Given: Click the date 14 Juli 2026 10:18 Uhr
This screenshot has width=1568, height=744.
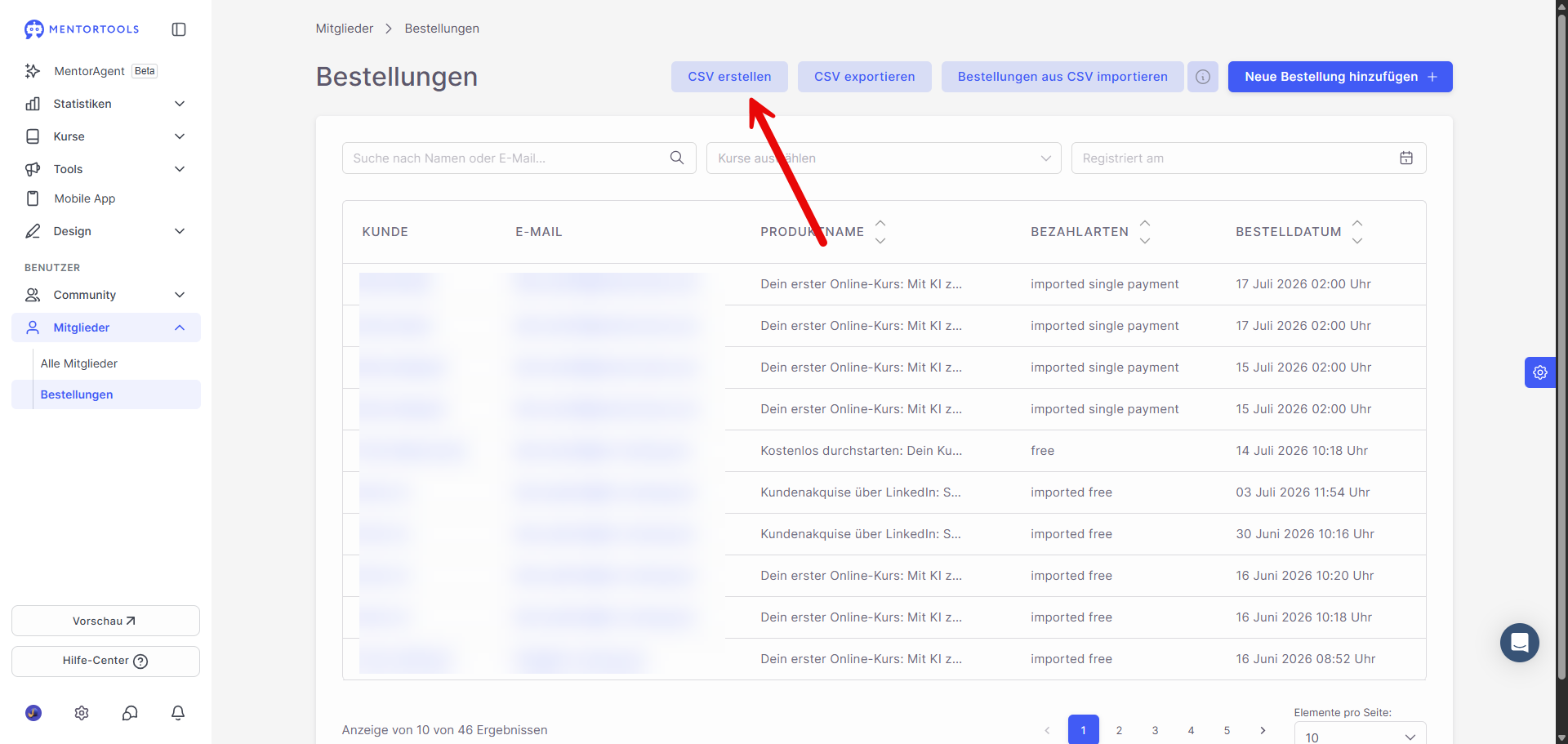Looking at the screenshot, I should point(1302,451).
